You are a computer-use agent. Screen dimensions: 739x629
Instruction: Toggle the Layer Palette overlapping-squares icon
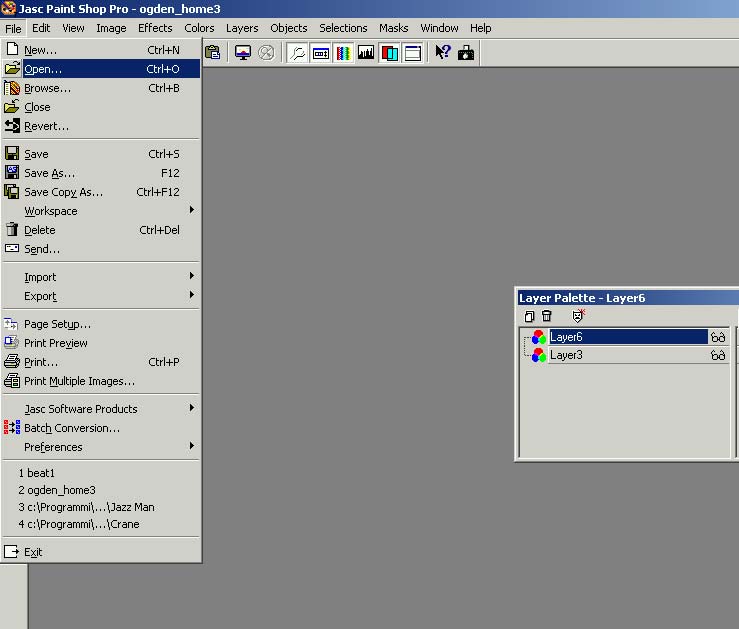click(389, 52)
